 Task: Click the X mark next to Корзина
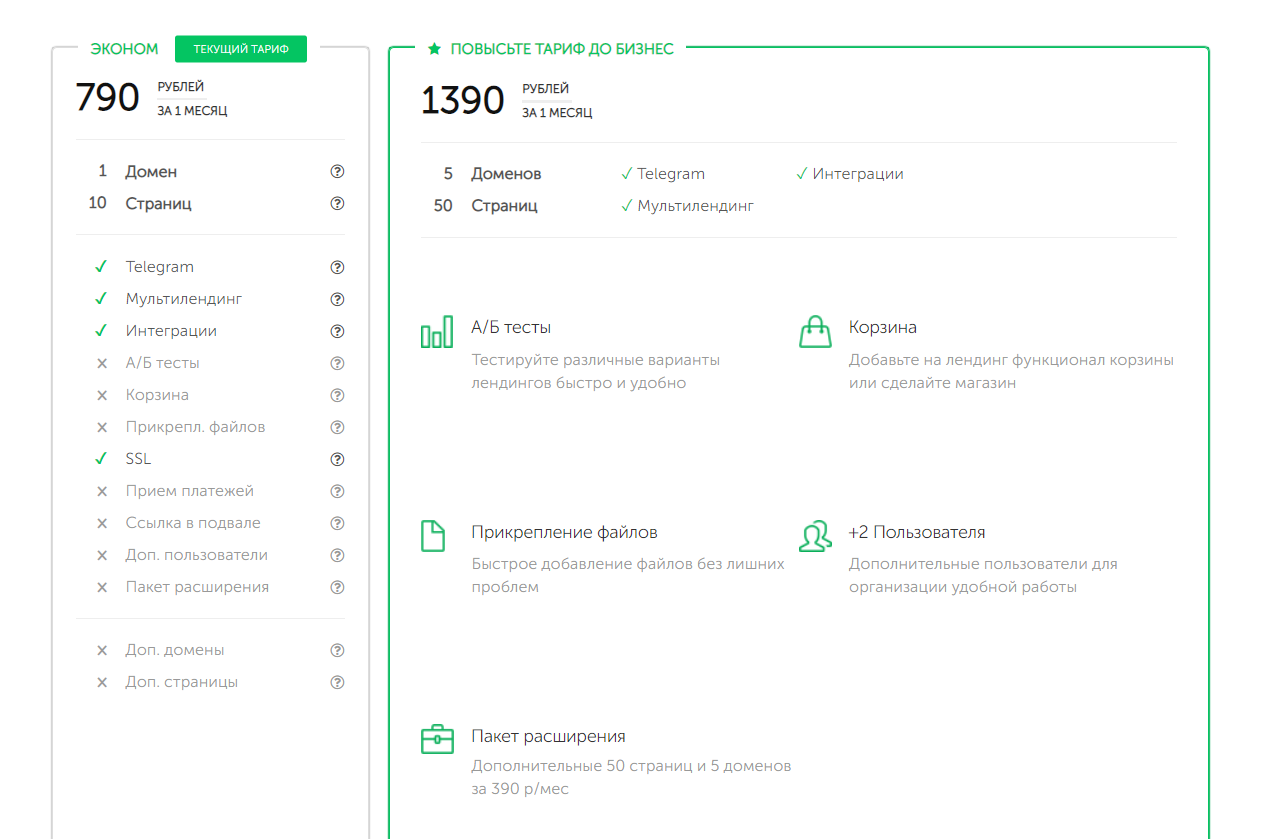(x=101, y=396)
